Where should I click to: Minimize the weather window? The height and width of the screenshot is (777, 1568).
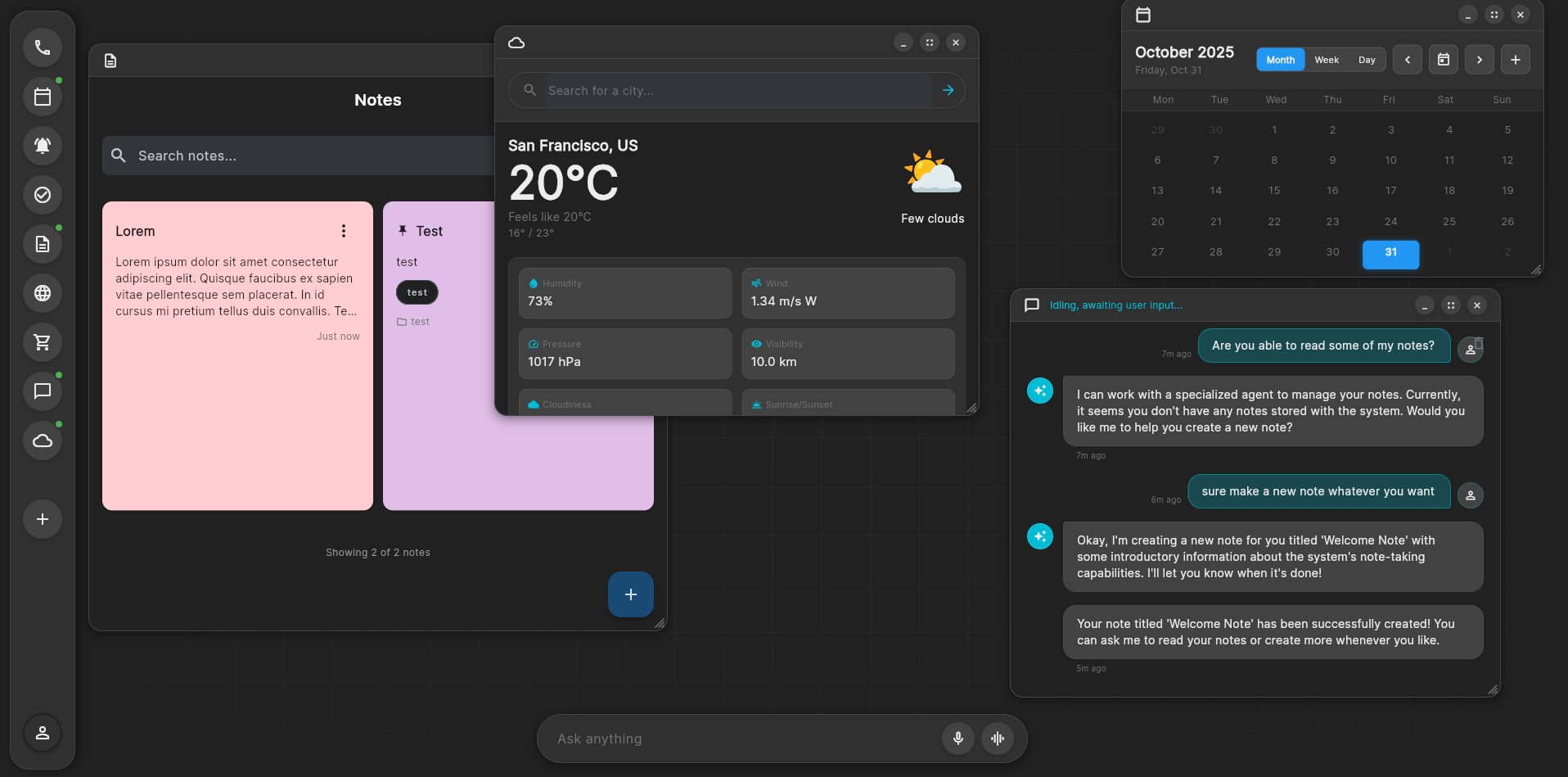click(903, 43)
